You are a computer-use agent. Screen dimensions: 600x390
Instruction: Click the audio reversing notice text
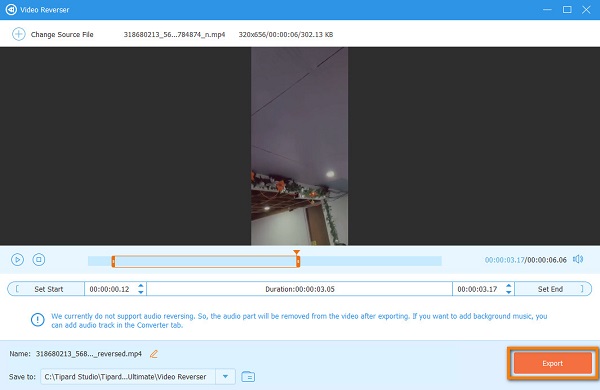click(x=299, y=320)
